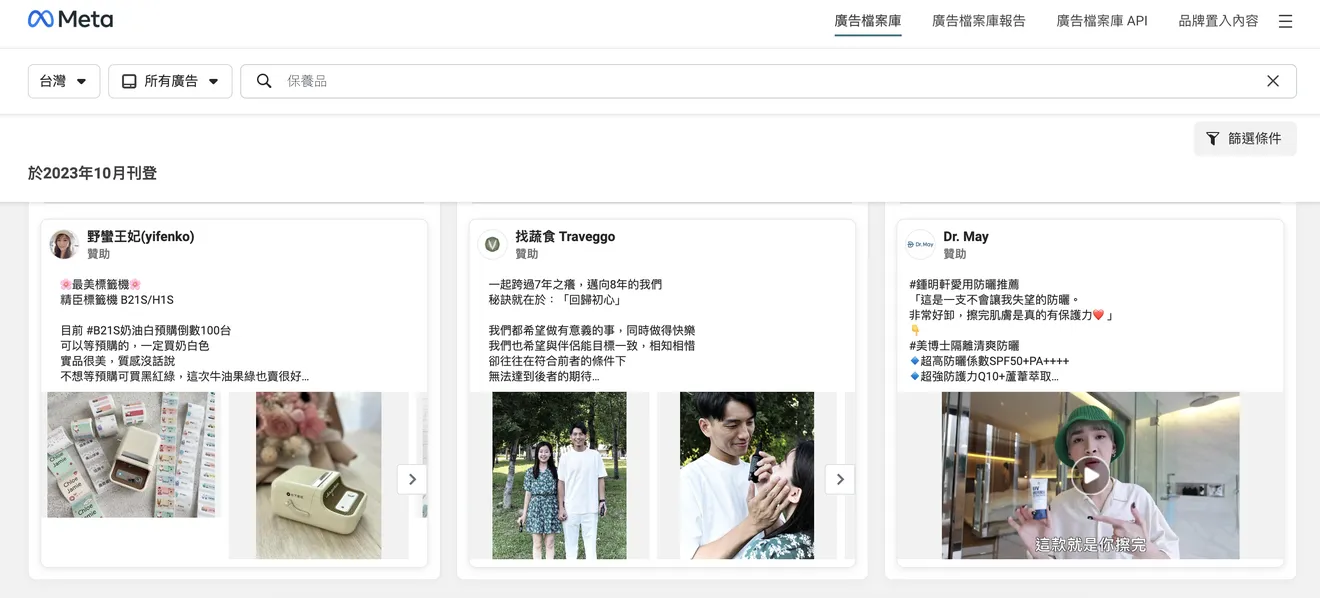The height and width of the screenshot is (598, 1320).
Task: Click the 於2023年10月刊登 heading
Action: point(92,174)
